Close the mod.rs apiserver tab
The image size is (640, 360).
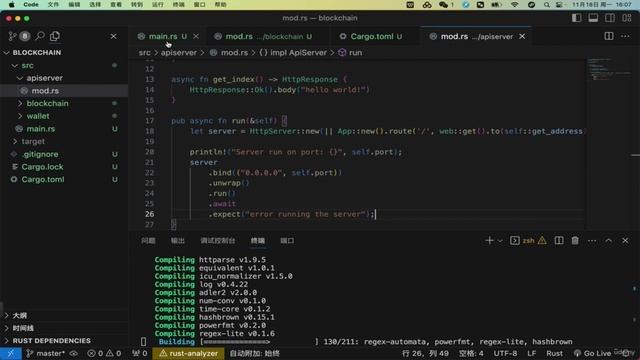point(522,36)
